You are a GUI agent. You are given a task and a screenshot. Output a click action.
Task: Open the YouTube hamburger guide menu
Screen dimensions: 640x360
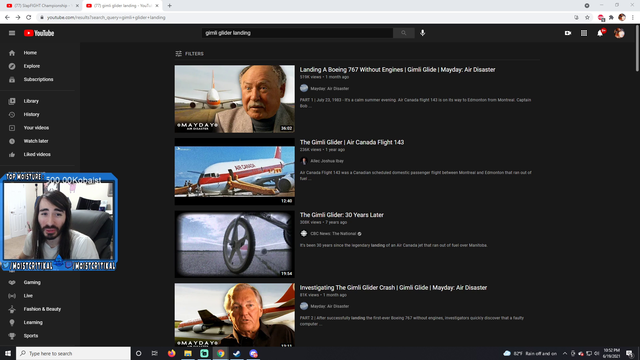click(12, 33)
